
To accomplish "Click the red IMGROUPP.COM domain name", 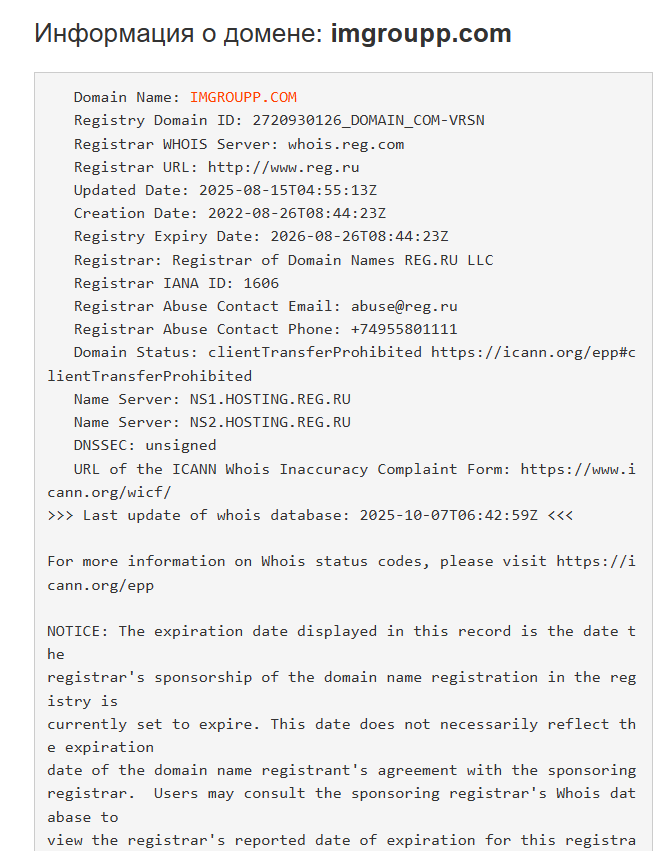I will pos(243,97).
